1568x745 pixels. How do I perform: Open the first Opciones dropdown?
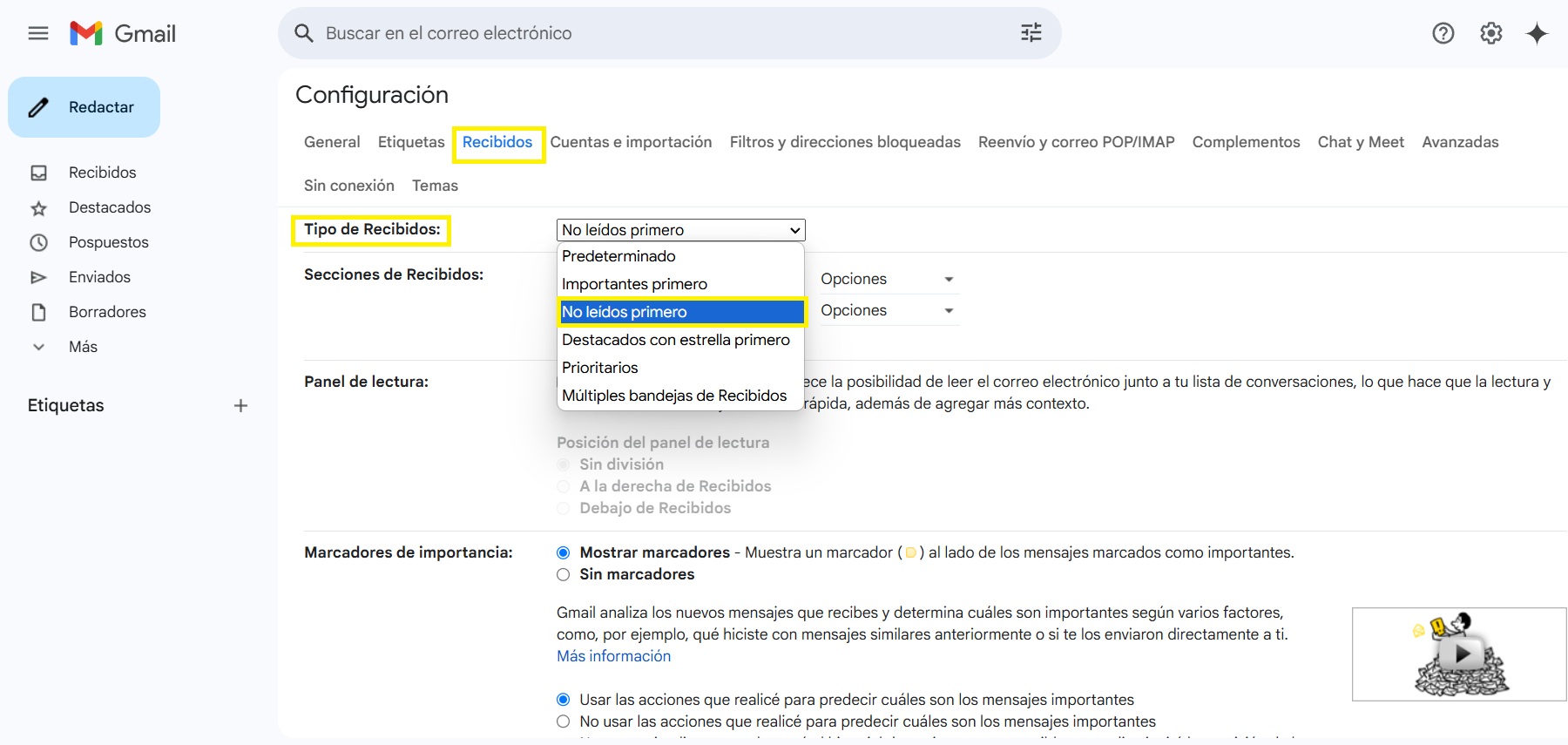pos(887,279)
